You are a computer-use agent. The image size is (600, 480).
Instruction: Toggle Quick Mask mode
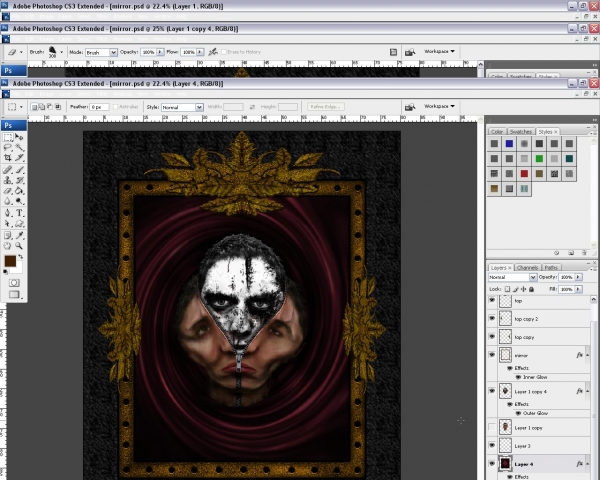[14, 283]
